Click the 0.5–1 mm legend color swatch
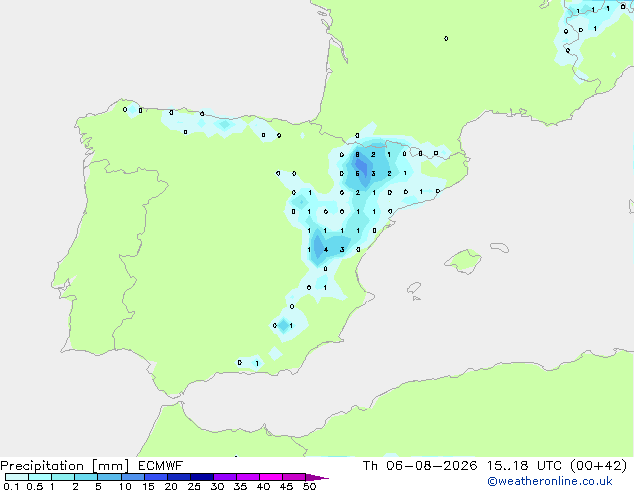Image resolution: width=634 pixels, height=490 pixels. [x=40, y=477]
